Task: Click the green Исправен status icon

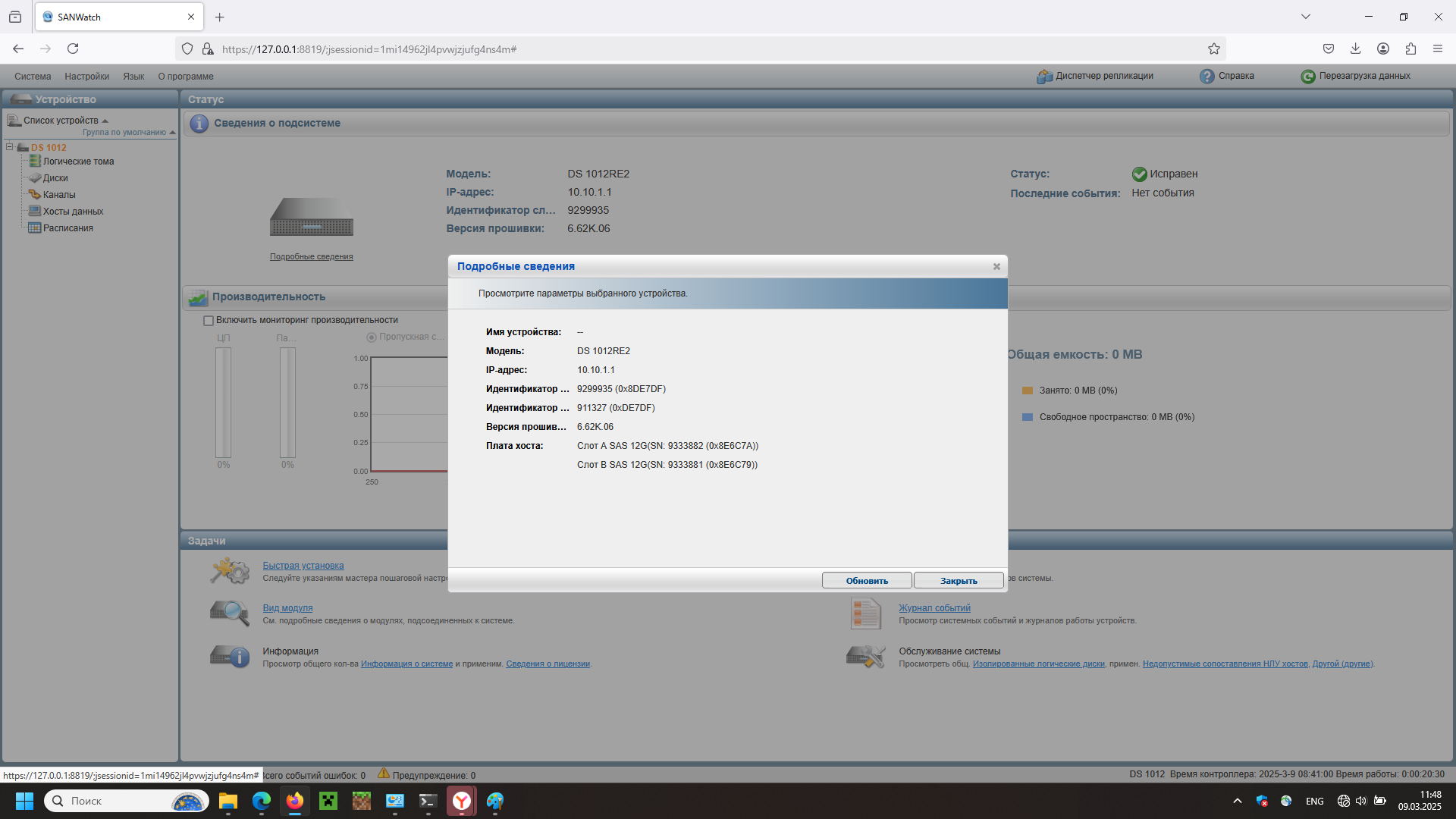Action: 1139,174
